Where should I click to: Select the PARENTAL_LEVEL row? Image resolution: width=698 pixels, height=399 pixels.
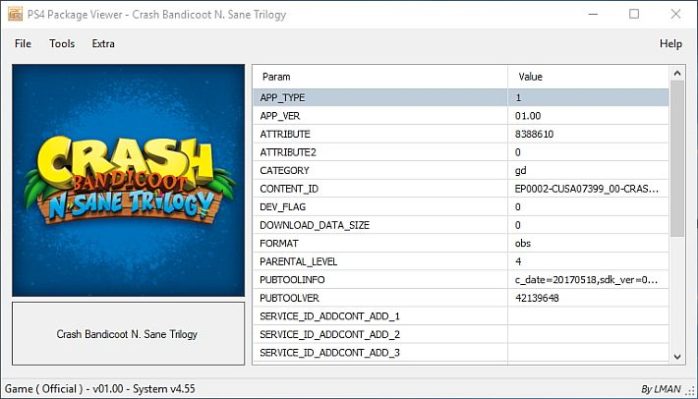(x=461, y=261)
